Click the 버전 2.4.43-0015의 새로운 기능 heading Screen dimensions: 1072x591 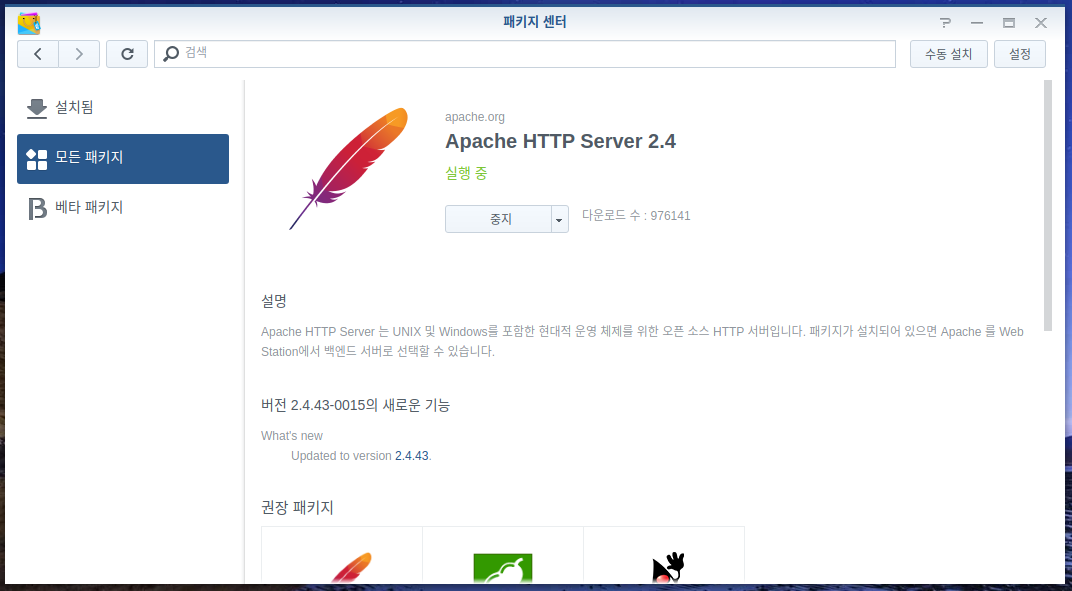[356, 405]
